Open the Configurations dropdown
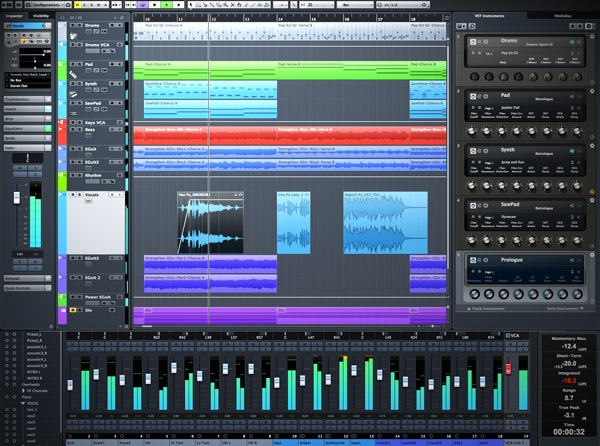Image resolution: width=600 pixels, height=446 pixels. point(48,5)
